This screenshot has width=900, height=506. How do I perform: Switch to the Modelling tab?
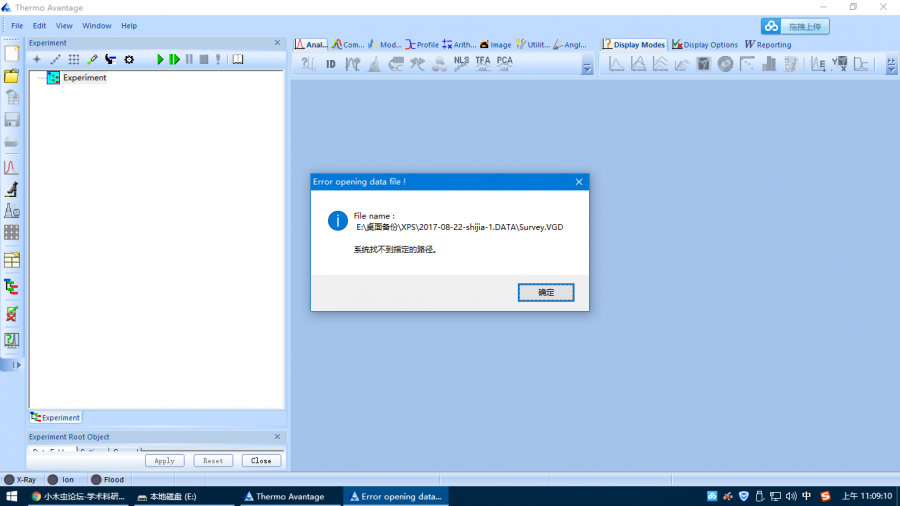click(x=384, y=44)
